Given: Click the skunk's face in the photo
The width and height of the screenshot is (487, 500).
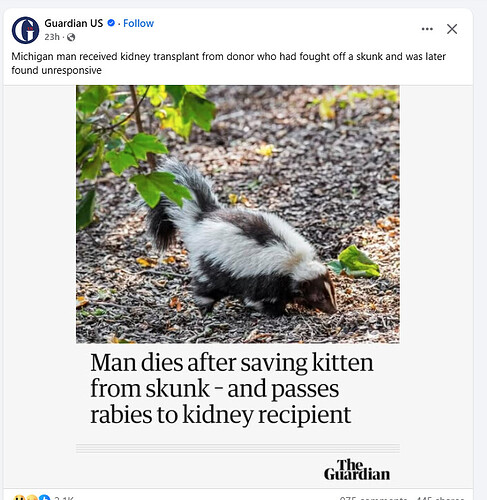Looking at the screenshot, I should 322,295.
